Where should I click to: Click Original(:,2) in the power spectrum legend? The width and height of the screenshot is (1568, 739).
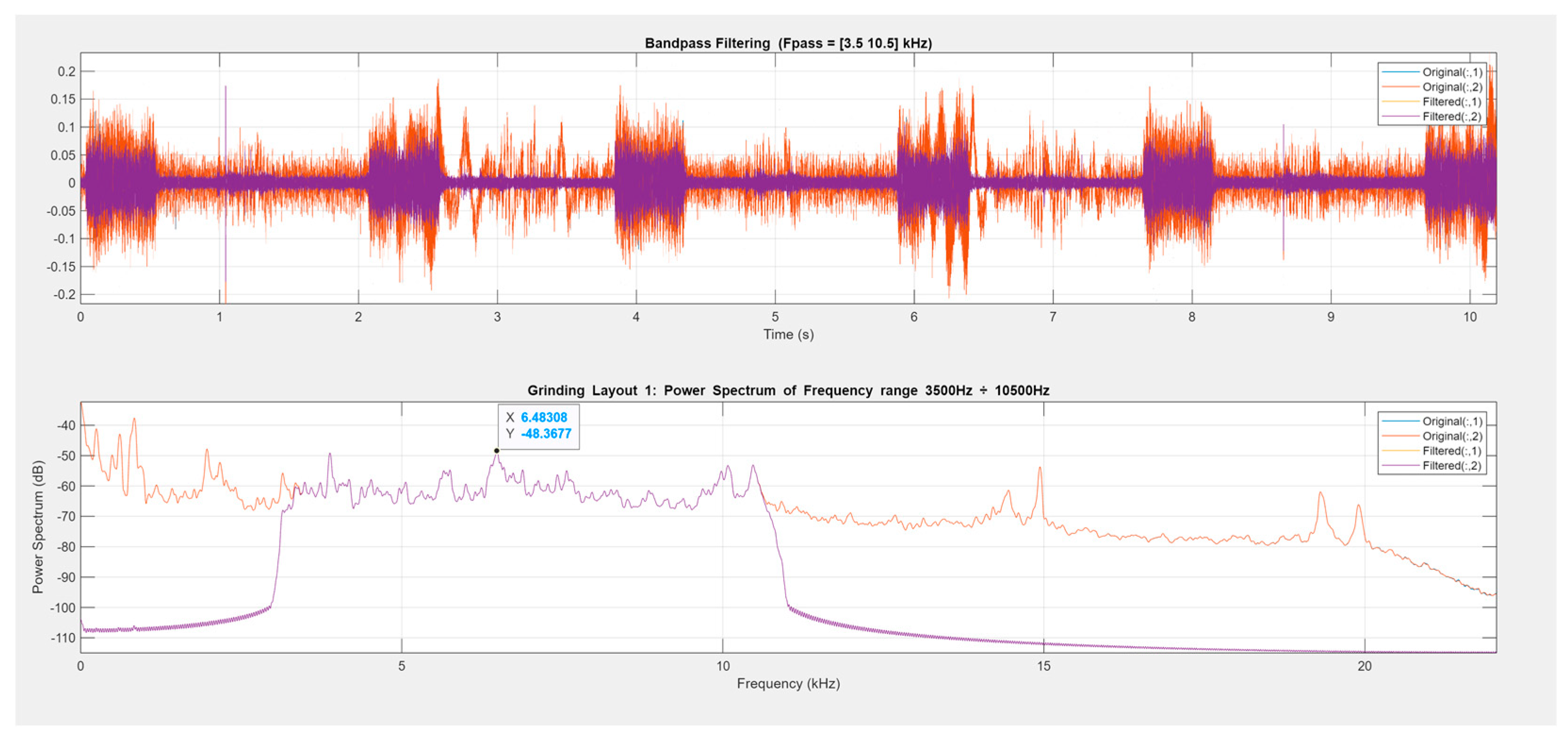point(1451,436)
